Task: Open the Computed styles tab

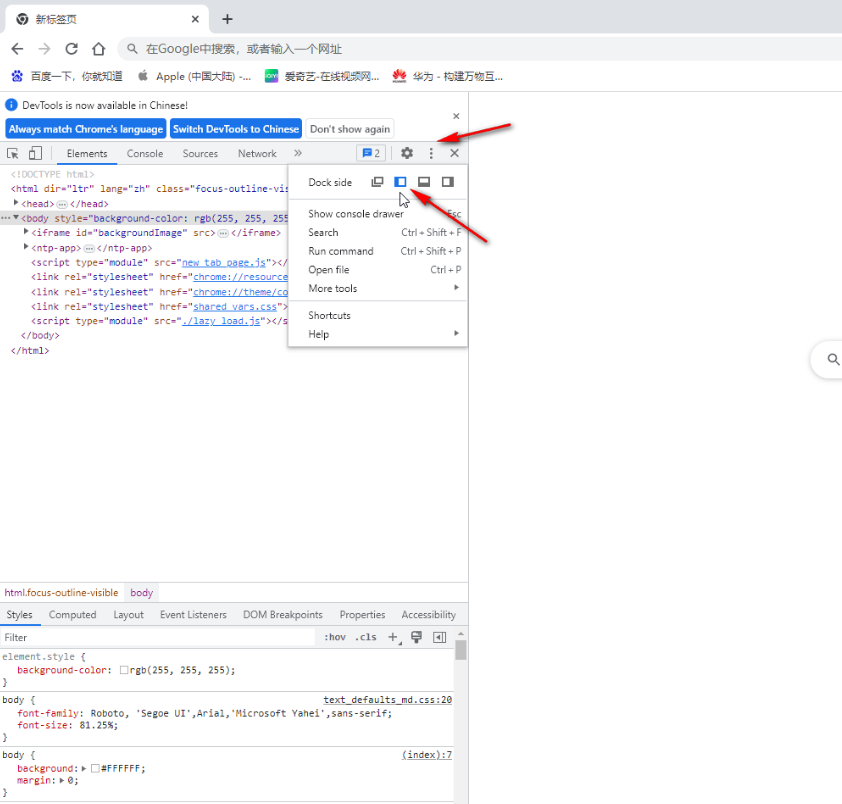Action: click(x=72, y=615)
